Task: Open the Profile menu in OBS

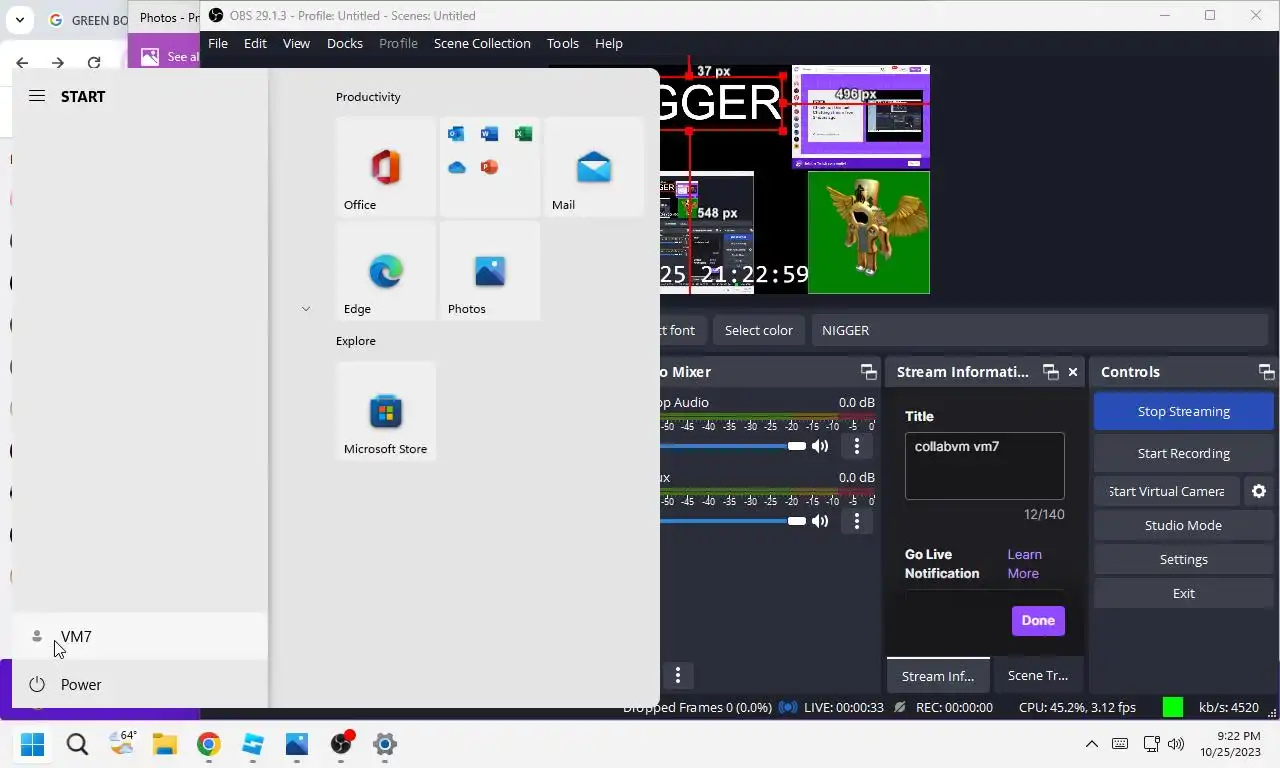Action: (x=398, y=43)
